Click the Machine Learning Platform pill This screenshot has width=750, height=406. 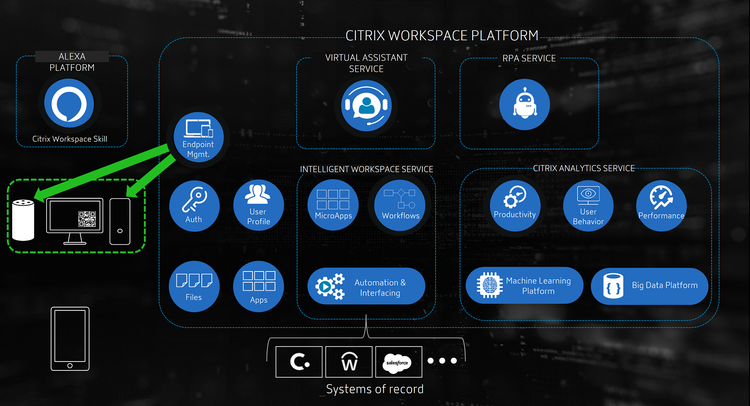pyautogui.click(x=525, y=285)
